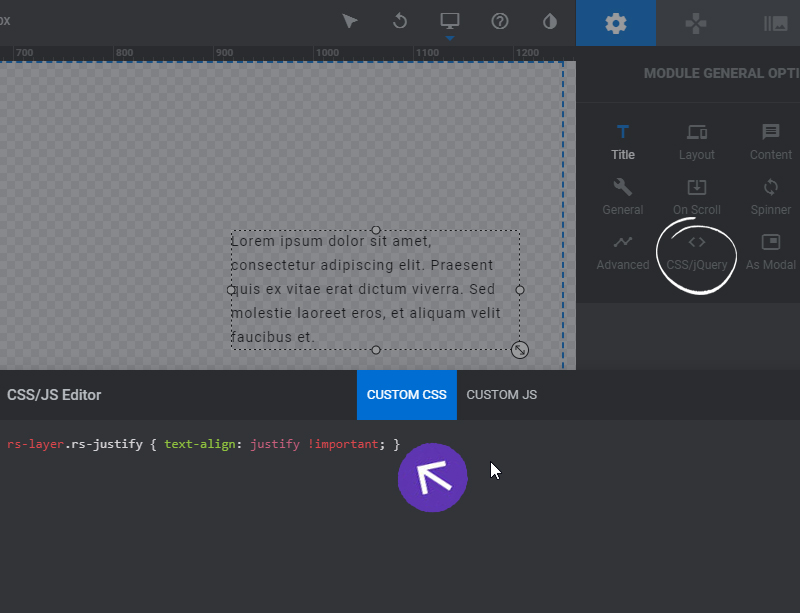Open device preview with the monitor icon

448,18
